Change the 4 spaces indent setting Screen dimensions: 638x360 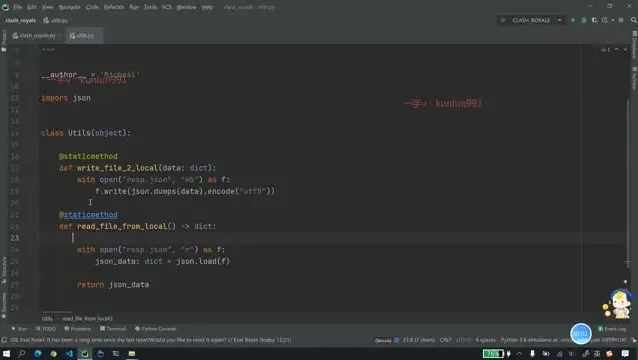[x=486, y=340]
